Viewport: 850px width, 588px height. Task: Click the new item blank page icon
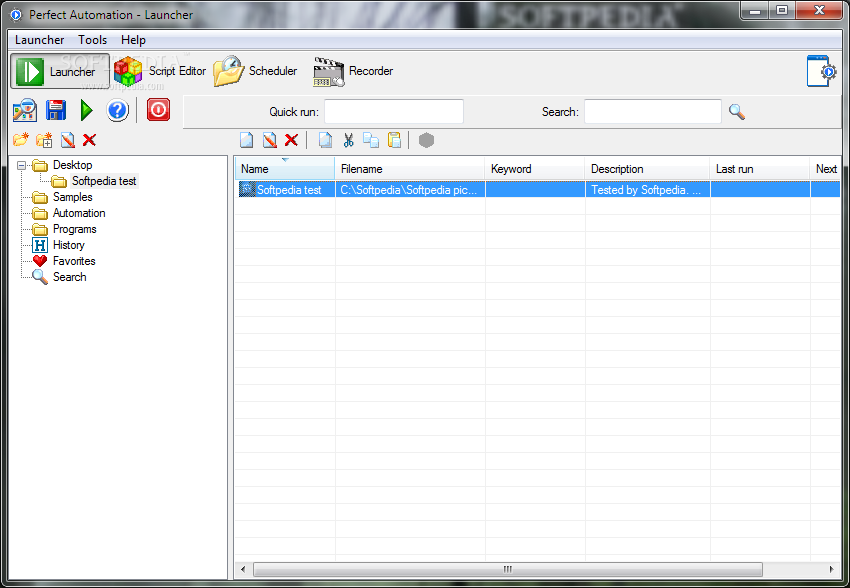247,140
